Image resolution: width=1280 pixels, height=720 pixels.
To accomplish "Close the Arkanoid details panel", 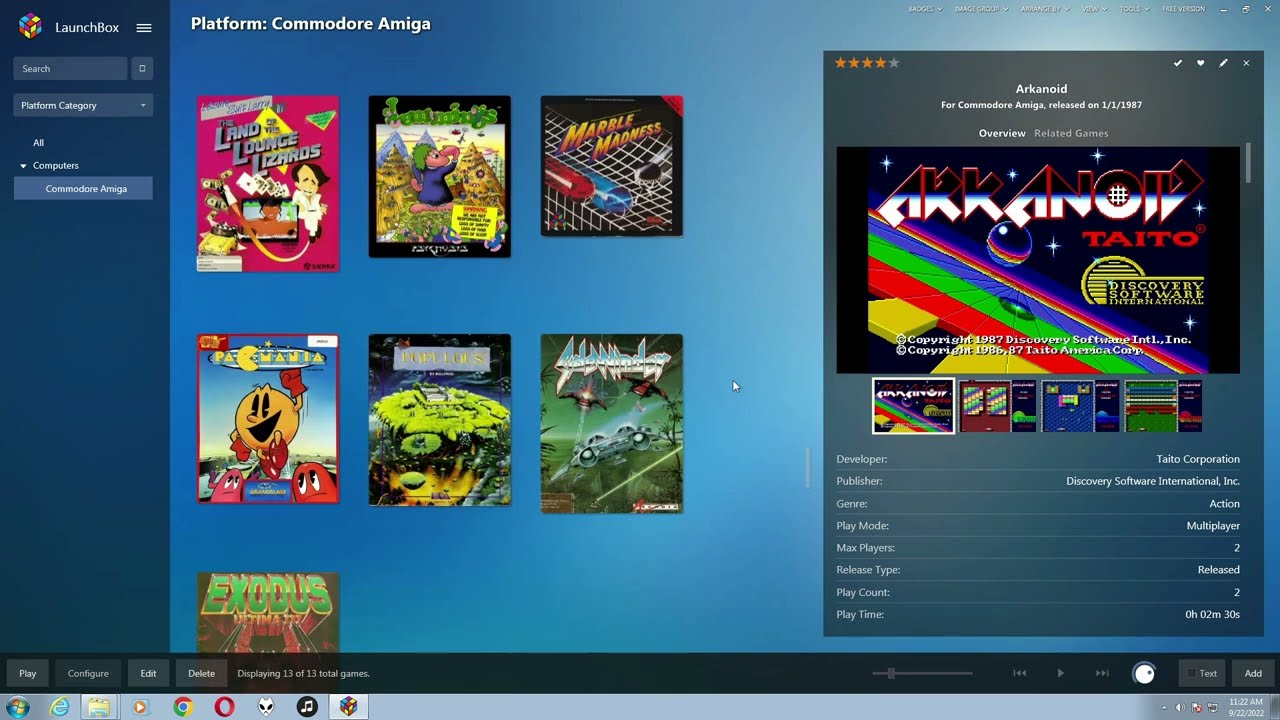I will [1246, 63].
